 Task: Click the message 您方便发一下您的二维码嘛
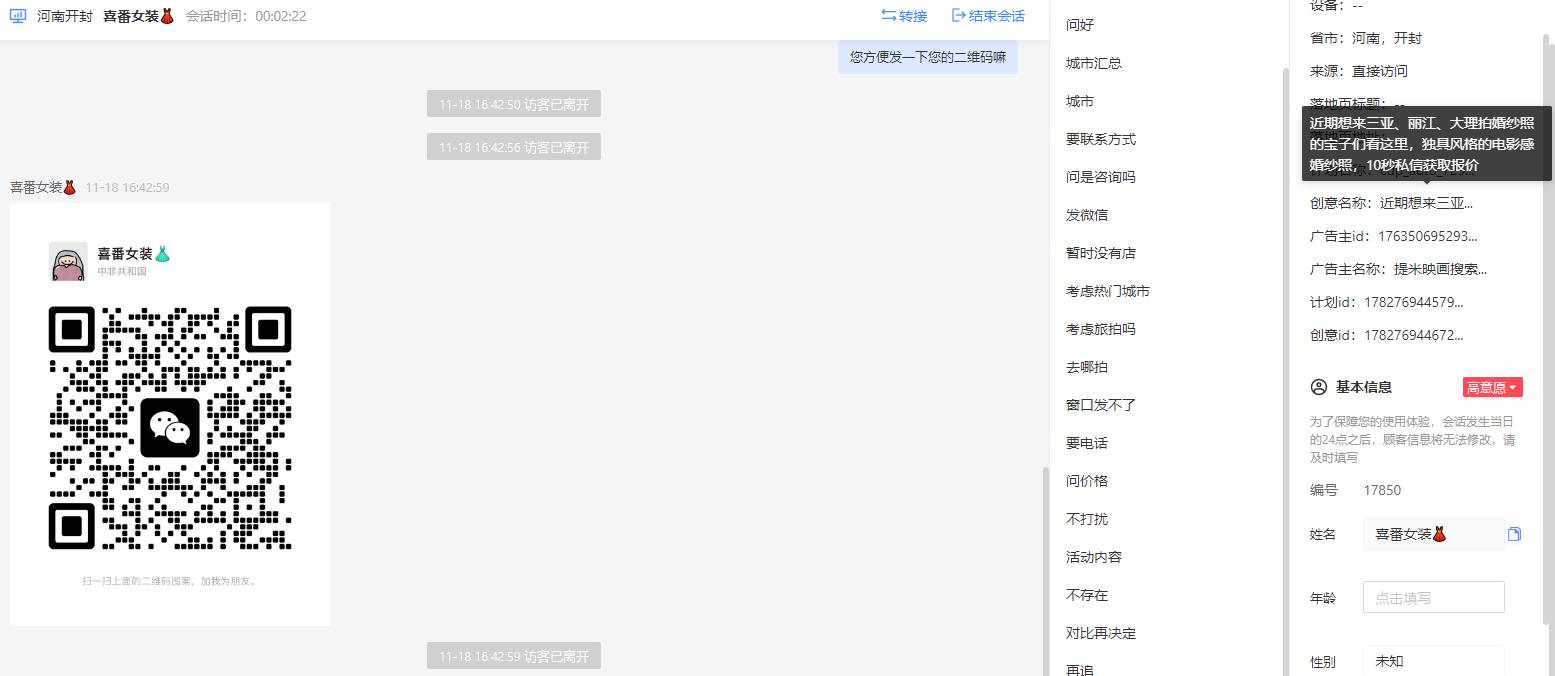click(928, 57)
